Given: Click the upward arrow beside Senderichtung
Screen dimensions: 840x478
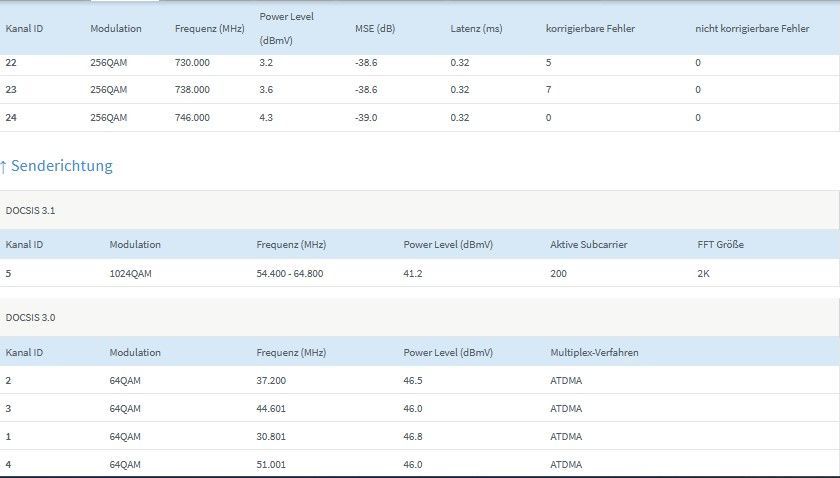Looking at the screenshot, I should click(x=4, y=166).
